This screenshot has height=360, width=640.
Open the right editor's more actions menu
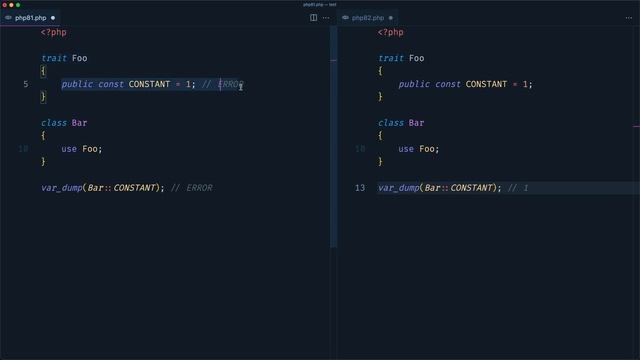[629, 18]
